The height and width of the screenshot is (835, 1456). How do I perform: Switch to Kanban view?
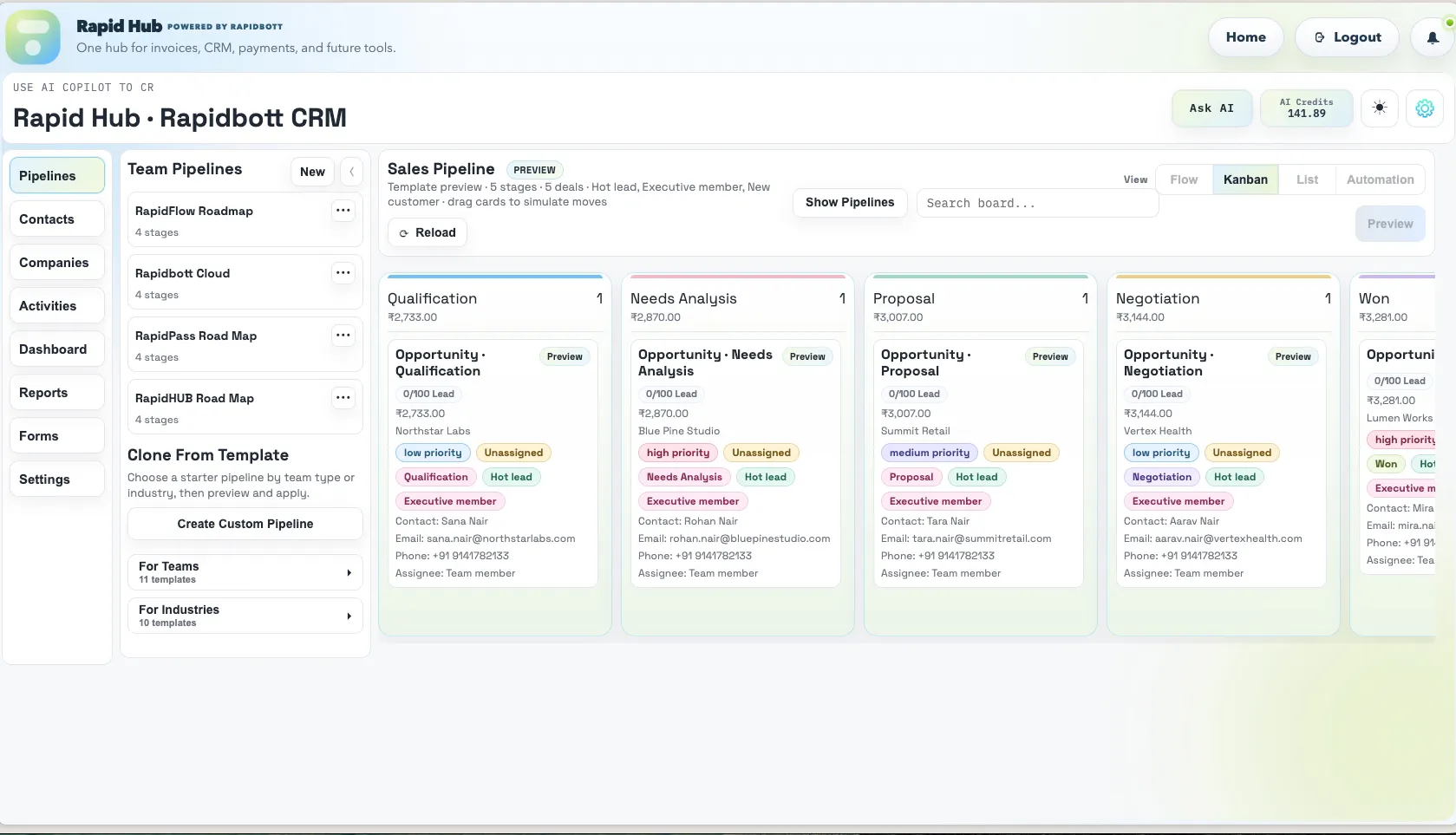pyautogui.click(x=1245, y=179)
